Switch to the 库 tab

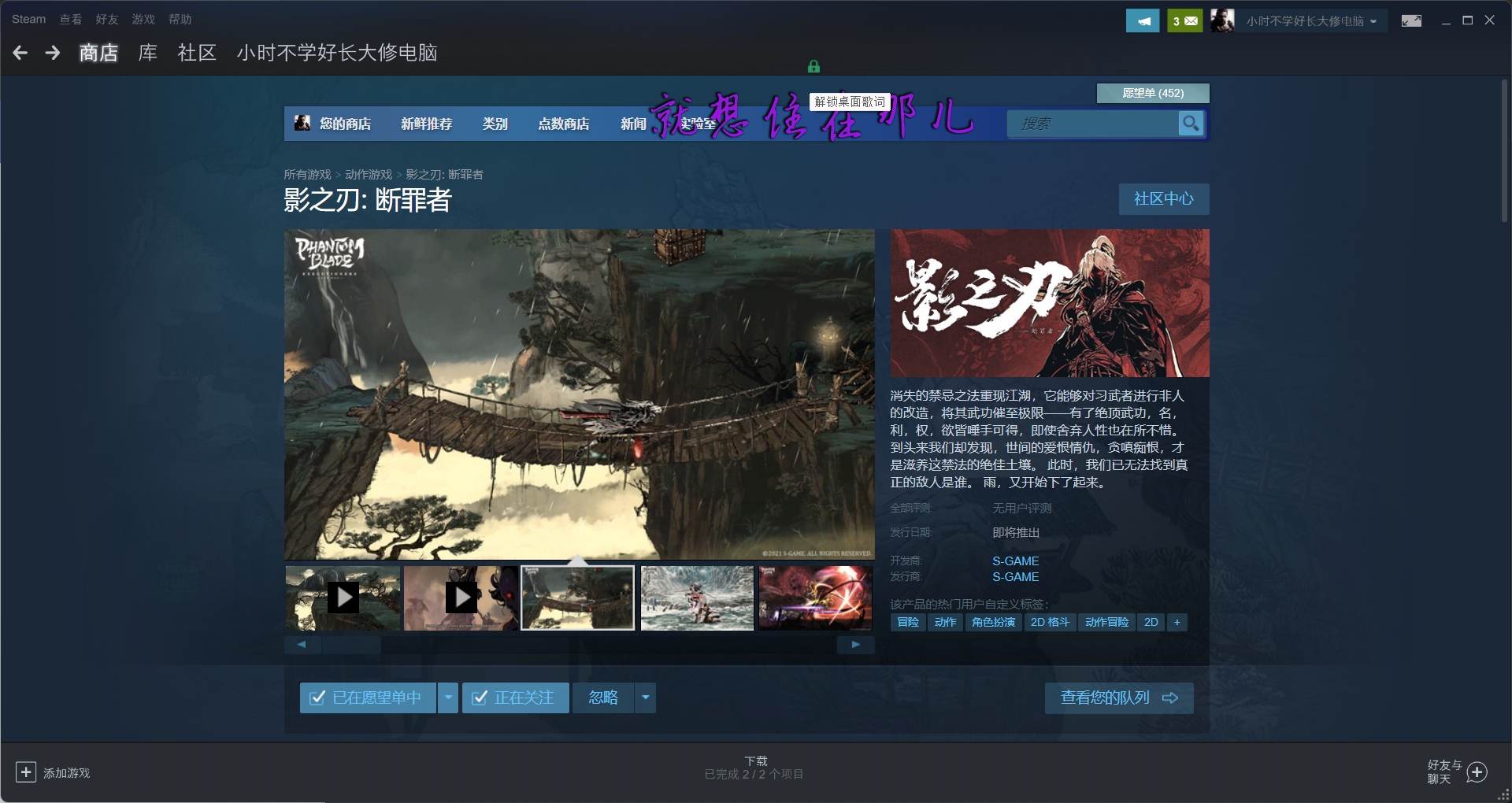coord(148,53)
